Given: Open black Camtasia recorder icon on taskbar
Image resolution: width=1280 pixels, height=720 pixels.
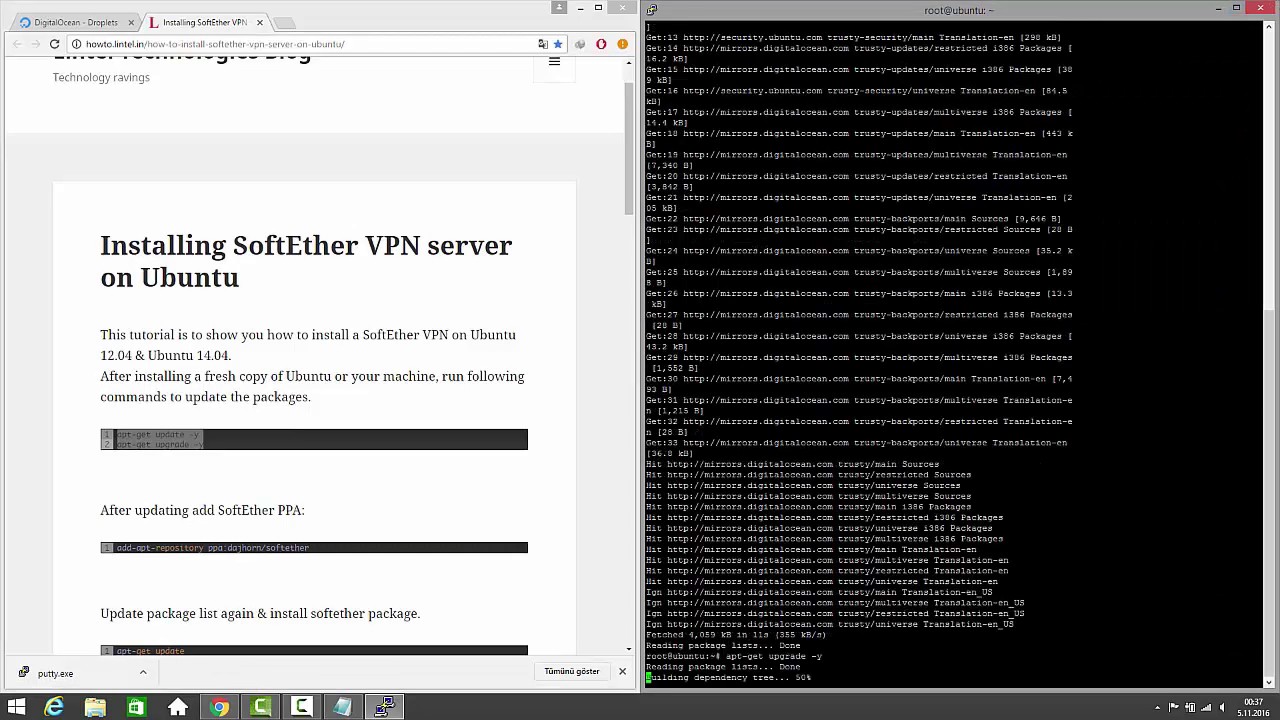Looking at the screenshot, I should [x=301, y=707].
